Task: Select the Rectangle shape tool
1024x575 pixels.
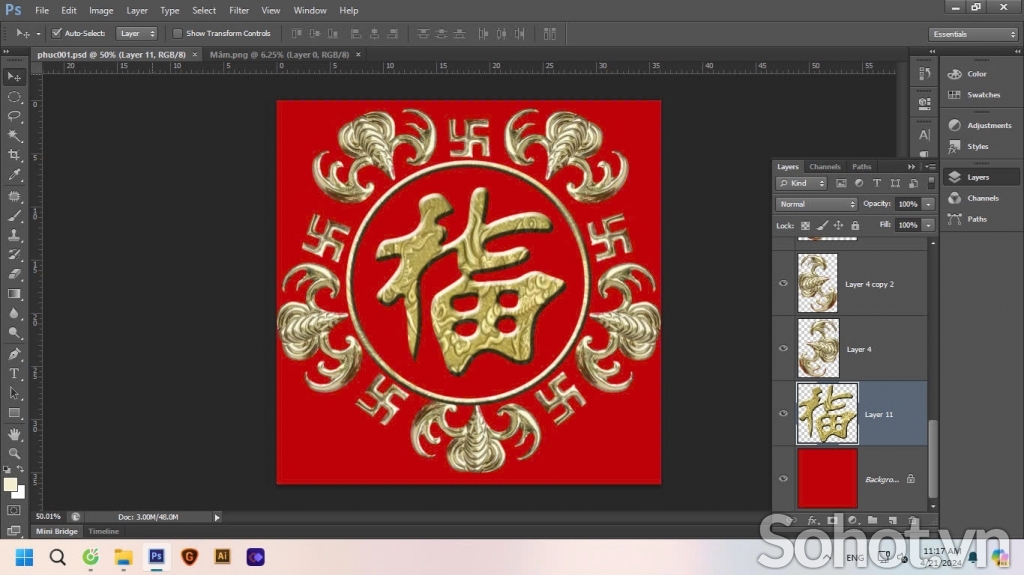Action: [14, 413]
